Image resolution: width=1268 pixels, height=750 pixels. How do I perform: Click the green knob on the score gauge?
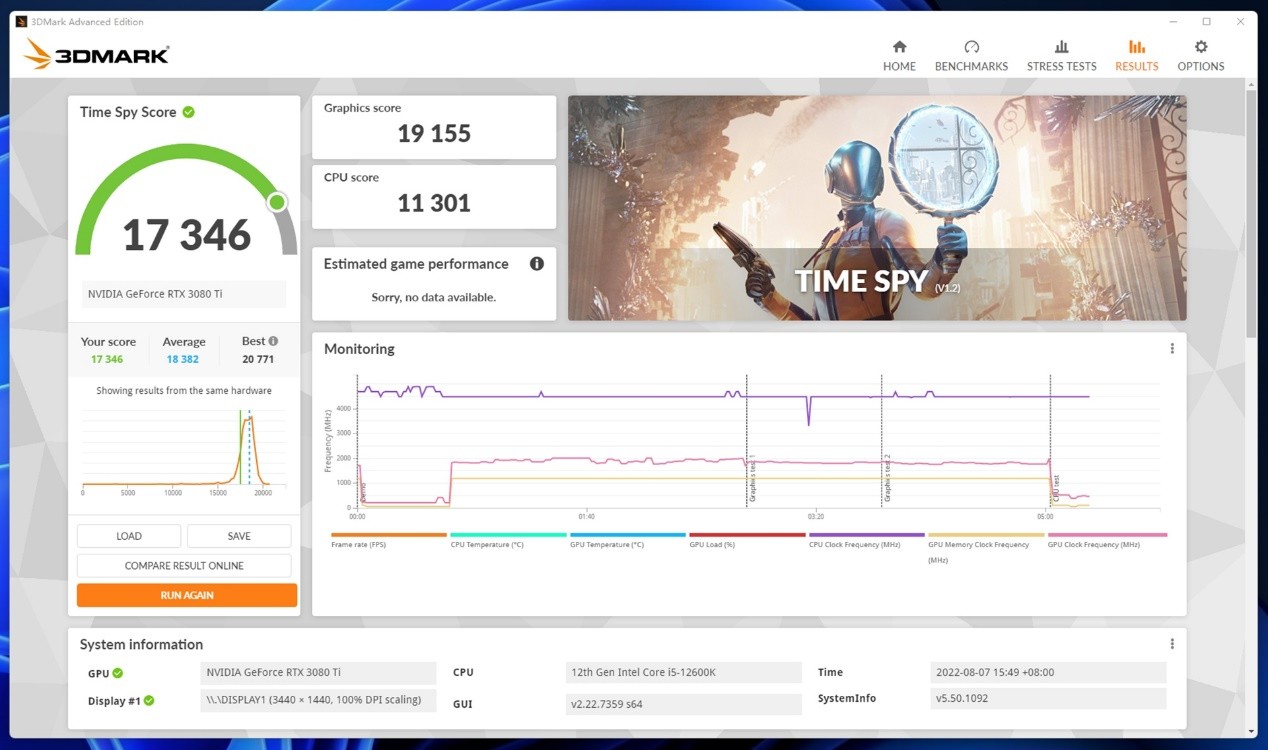click(x=277, y=203)
